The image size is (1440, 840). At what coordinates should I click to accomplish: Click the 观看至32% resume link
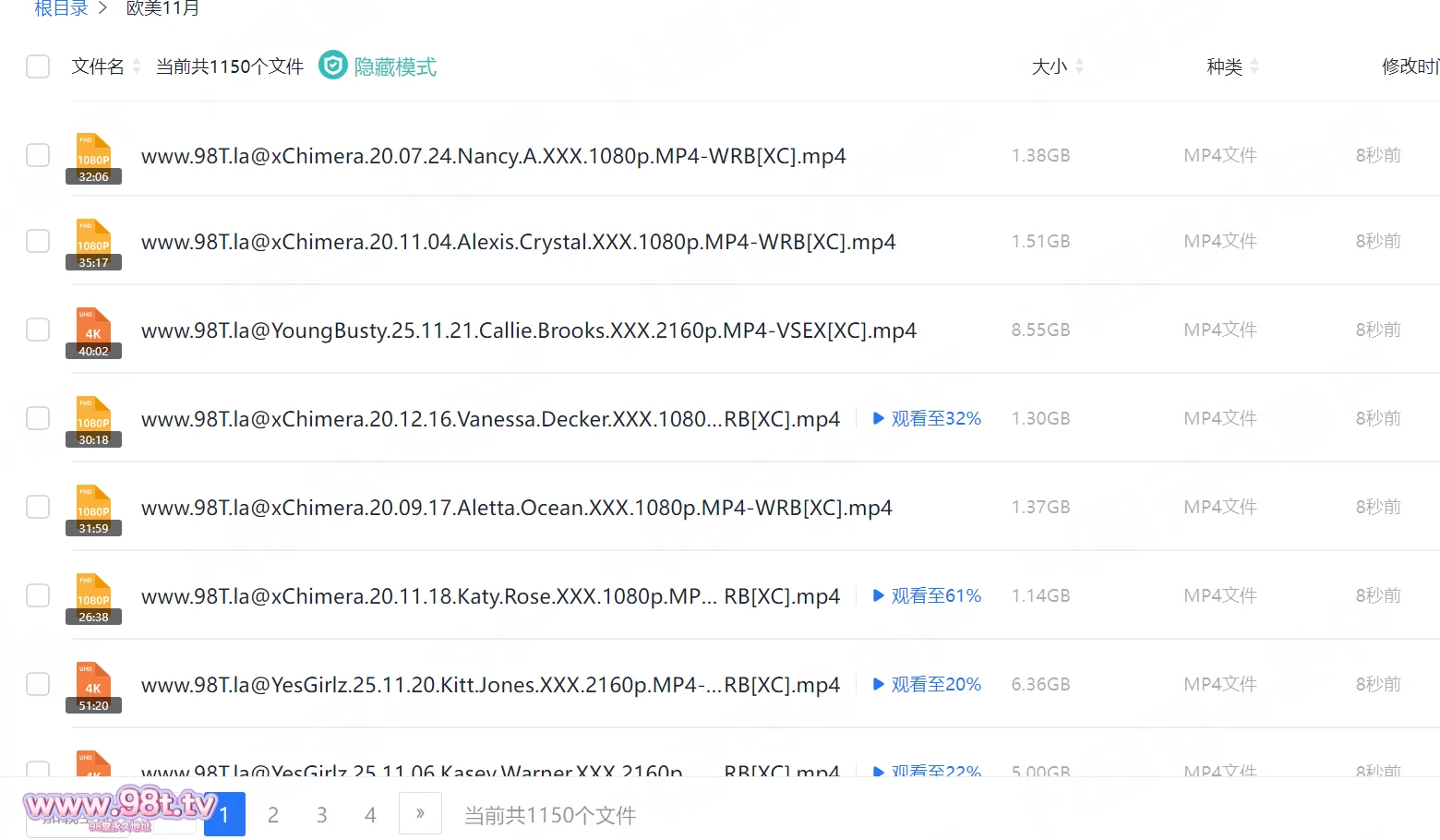(x=928, y=419)
